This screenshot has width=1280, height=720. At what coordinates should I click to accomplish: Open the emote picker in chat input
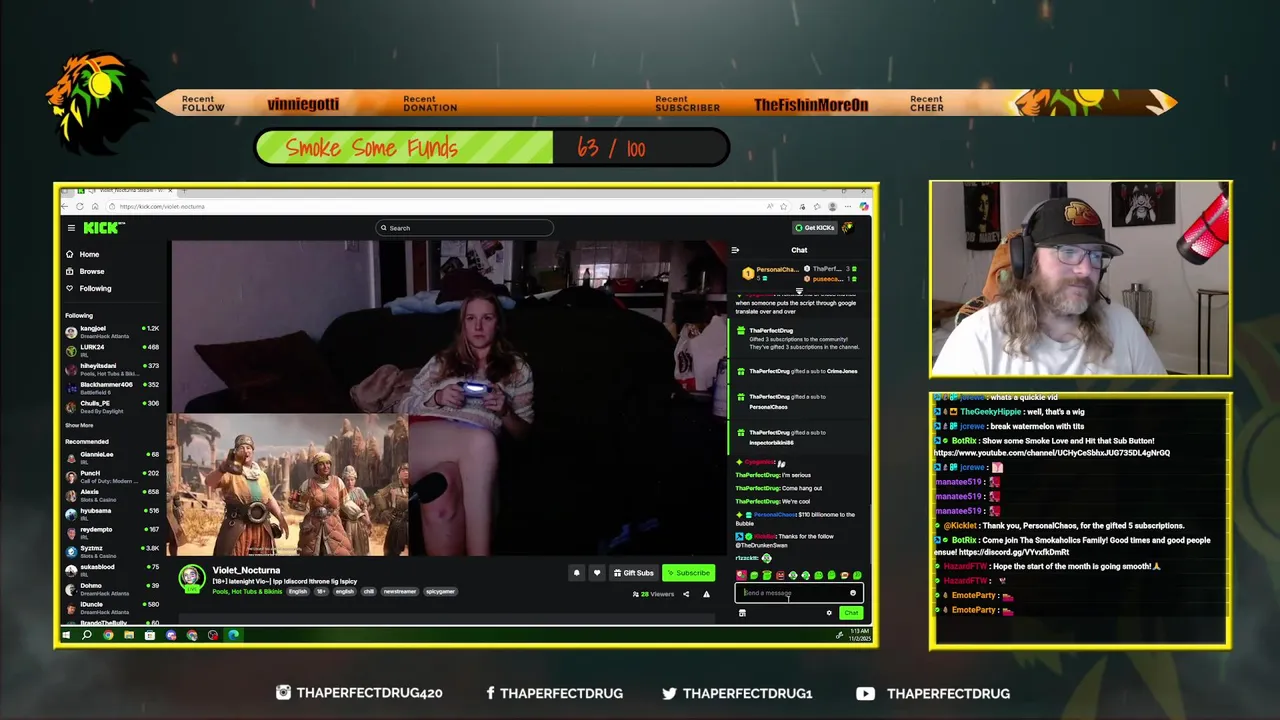pos(853,593)
